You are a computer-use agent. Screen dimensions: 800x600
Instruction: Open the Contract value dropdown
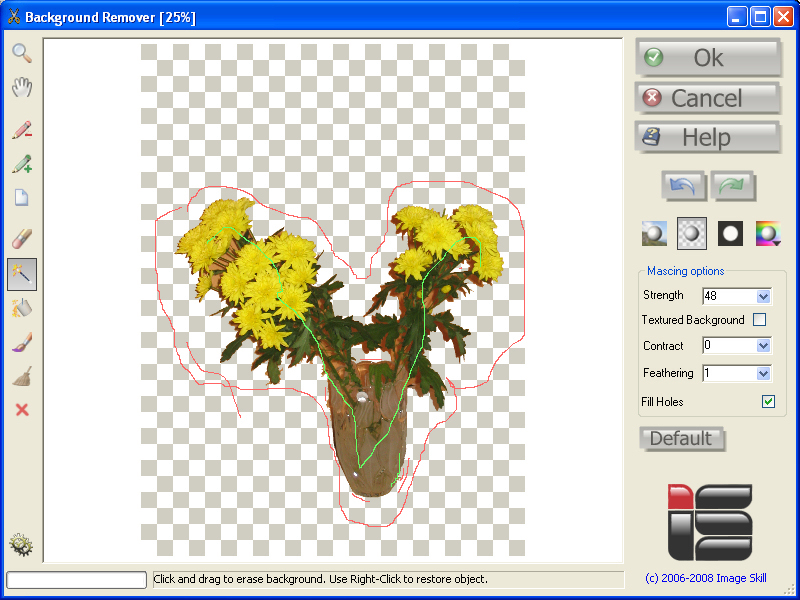pos(764,345)
